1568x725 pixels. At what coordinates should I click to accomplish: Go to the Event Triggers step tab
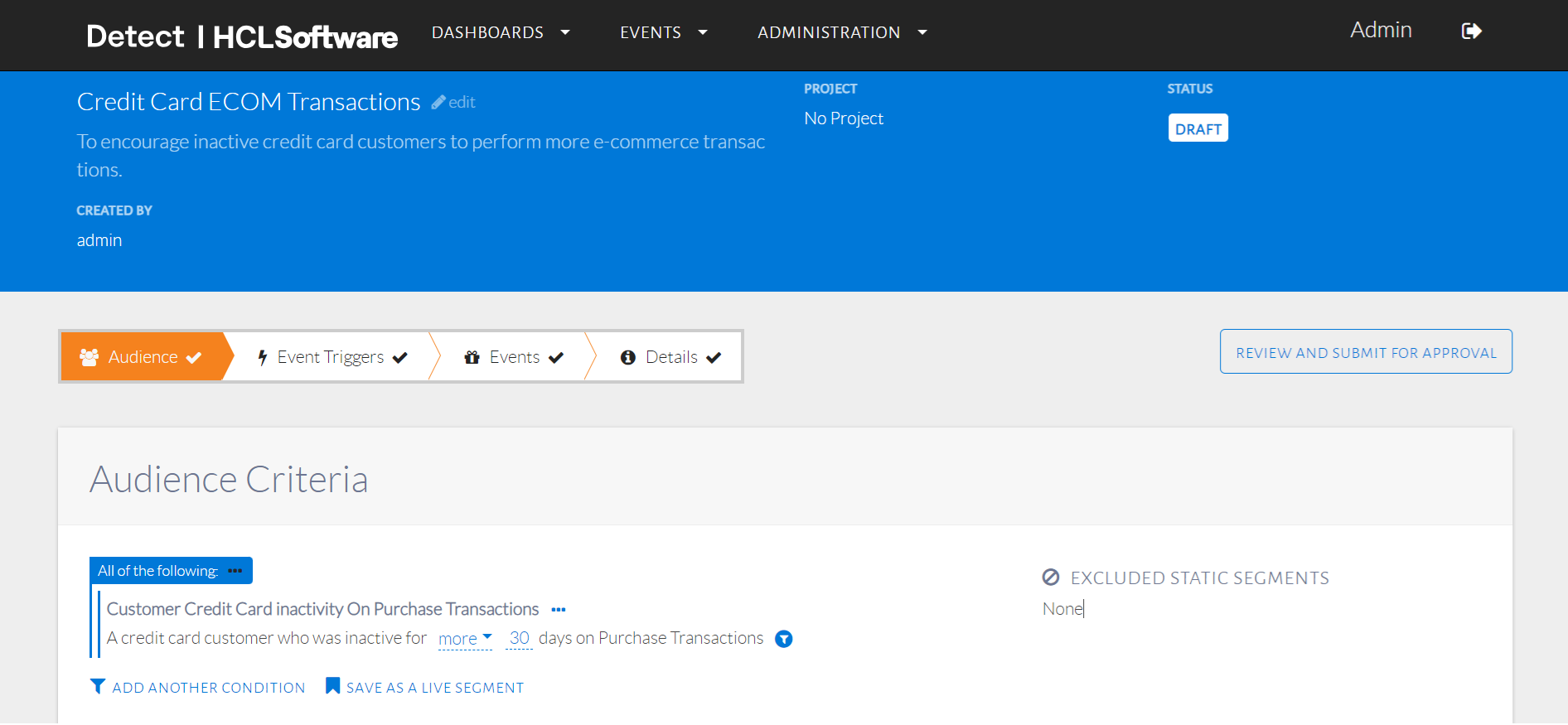tap(332, 357)
